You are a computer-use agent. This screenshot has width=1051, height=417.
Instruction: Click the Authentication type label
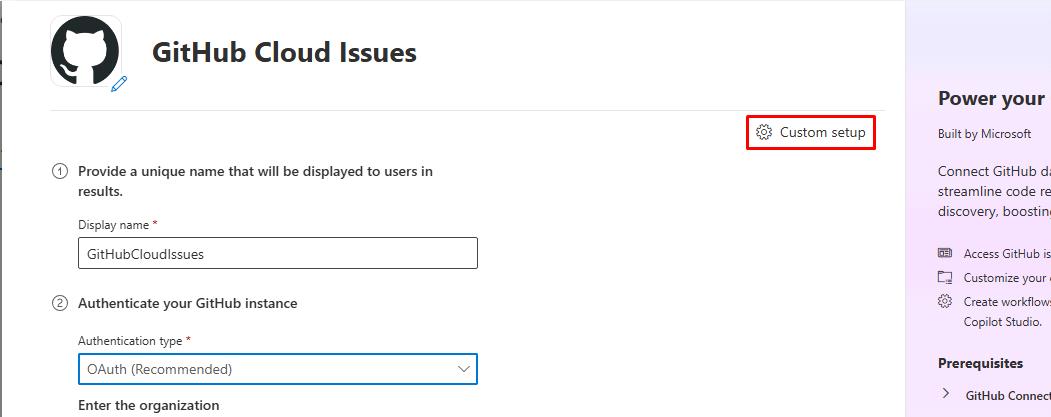pyautogui.click(x=130, y=341)
